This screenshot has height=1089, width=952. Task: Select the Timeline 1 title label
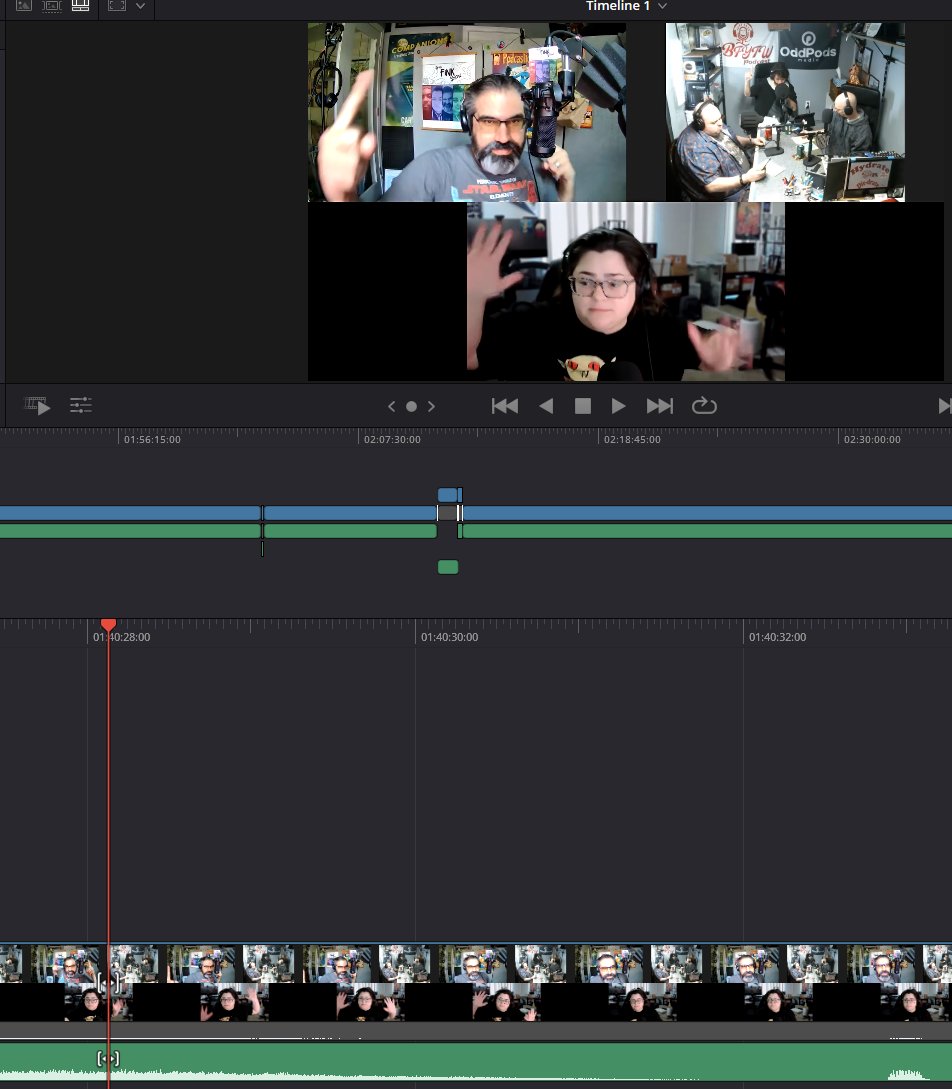[x=619, y=6]
